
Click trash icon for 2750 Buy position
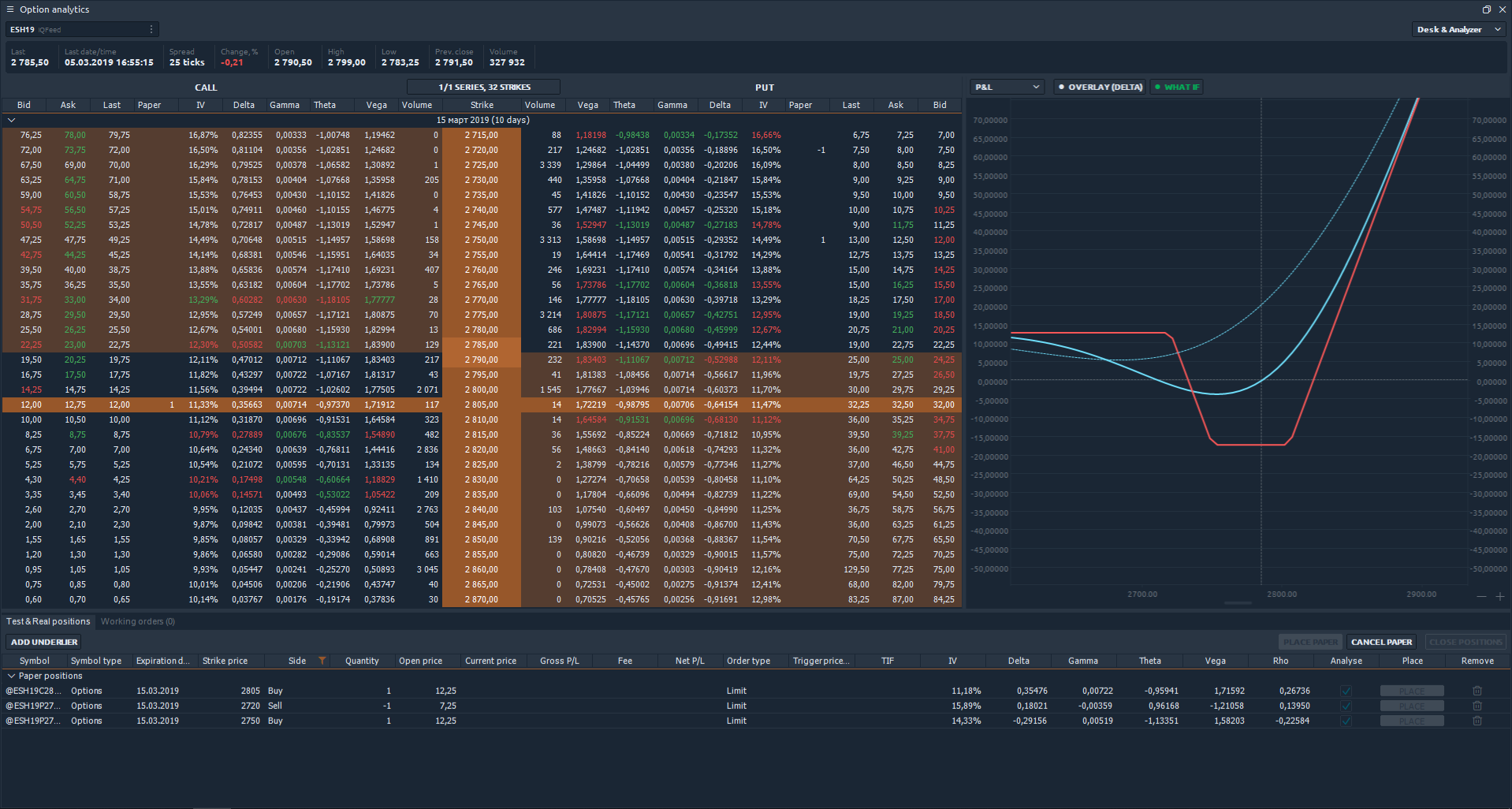[x=1477, y=721]
